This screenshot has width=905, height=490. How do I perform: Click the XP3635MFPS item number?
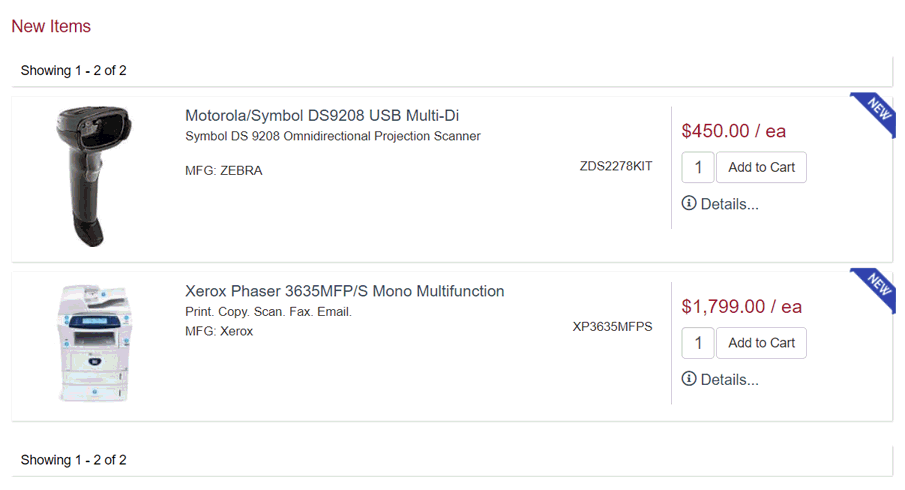[x=612, y=326]
